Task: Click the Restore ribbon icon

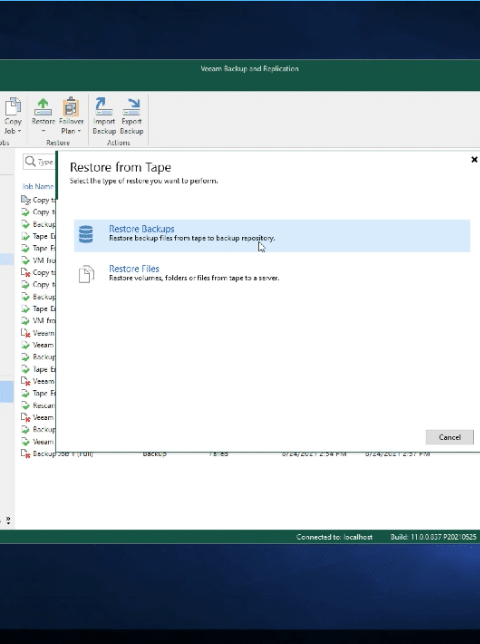Action: point(43,107)
